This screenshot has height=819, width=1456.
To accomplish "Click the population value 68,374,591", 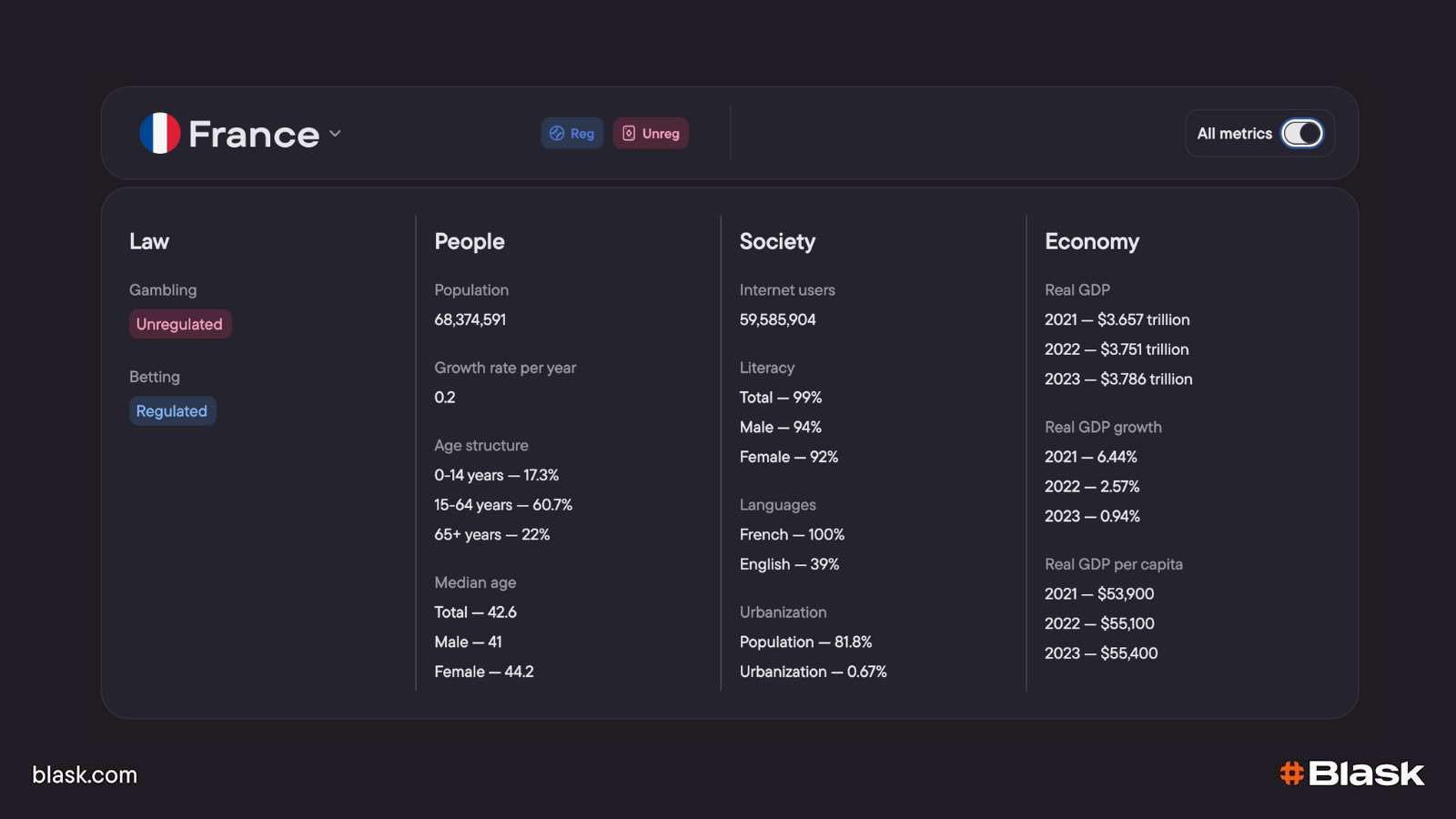I will pyautogui.click(x=470, y=319).
